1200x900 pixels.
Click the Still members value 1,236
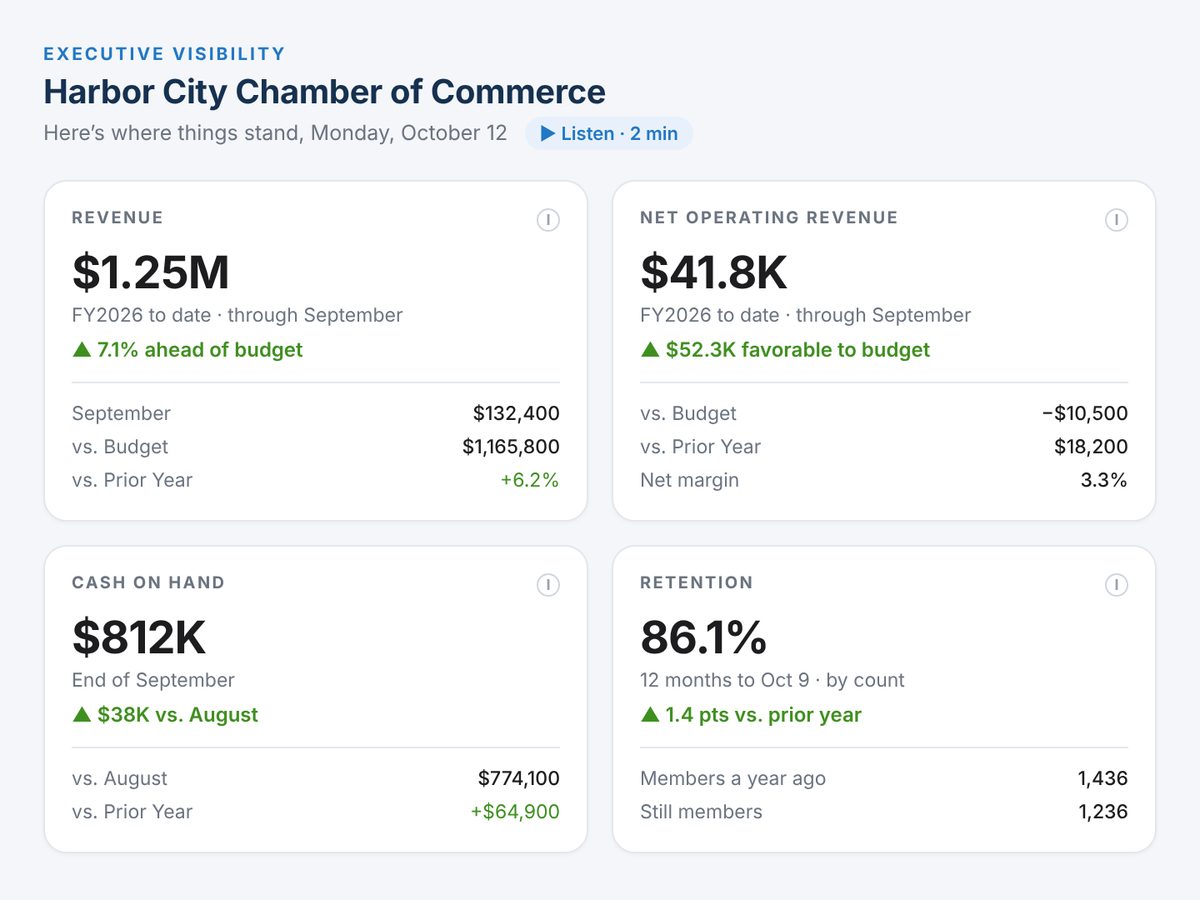pyautogui.click(x=1103, y=812)
